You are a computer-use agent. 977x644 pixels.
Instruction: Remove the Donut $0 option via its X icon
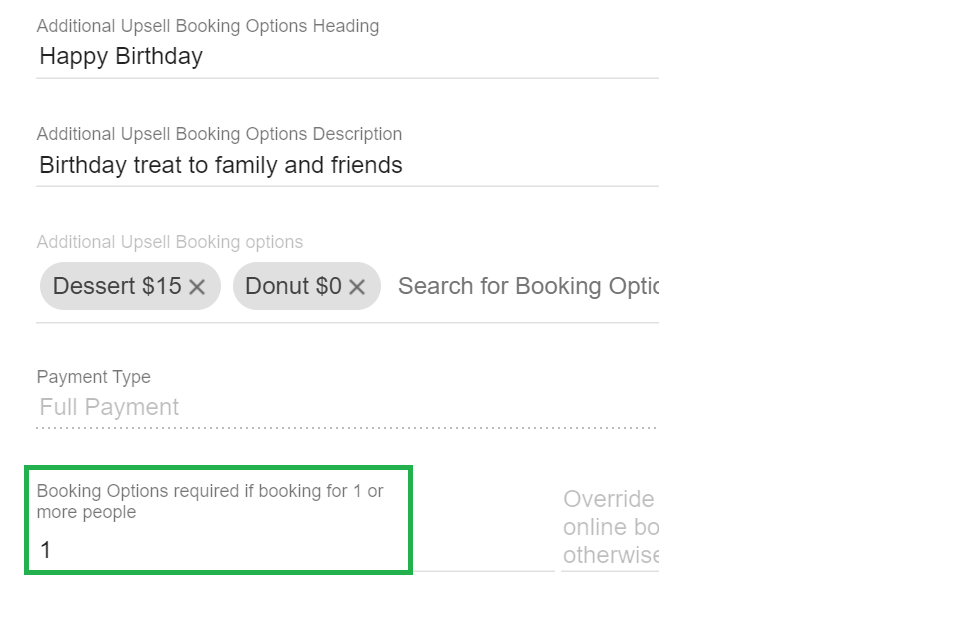point(357,286)
